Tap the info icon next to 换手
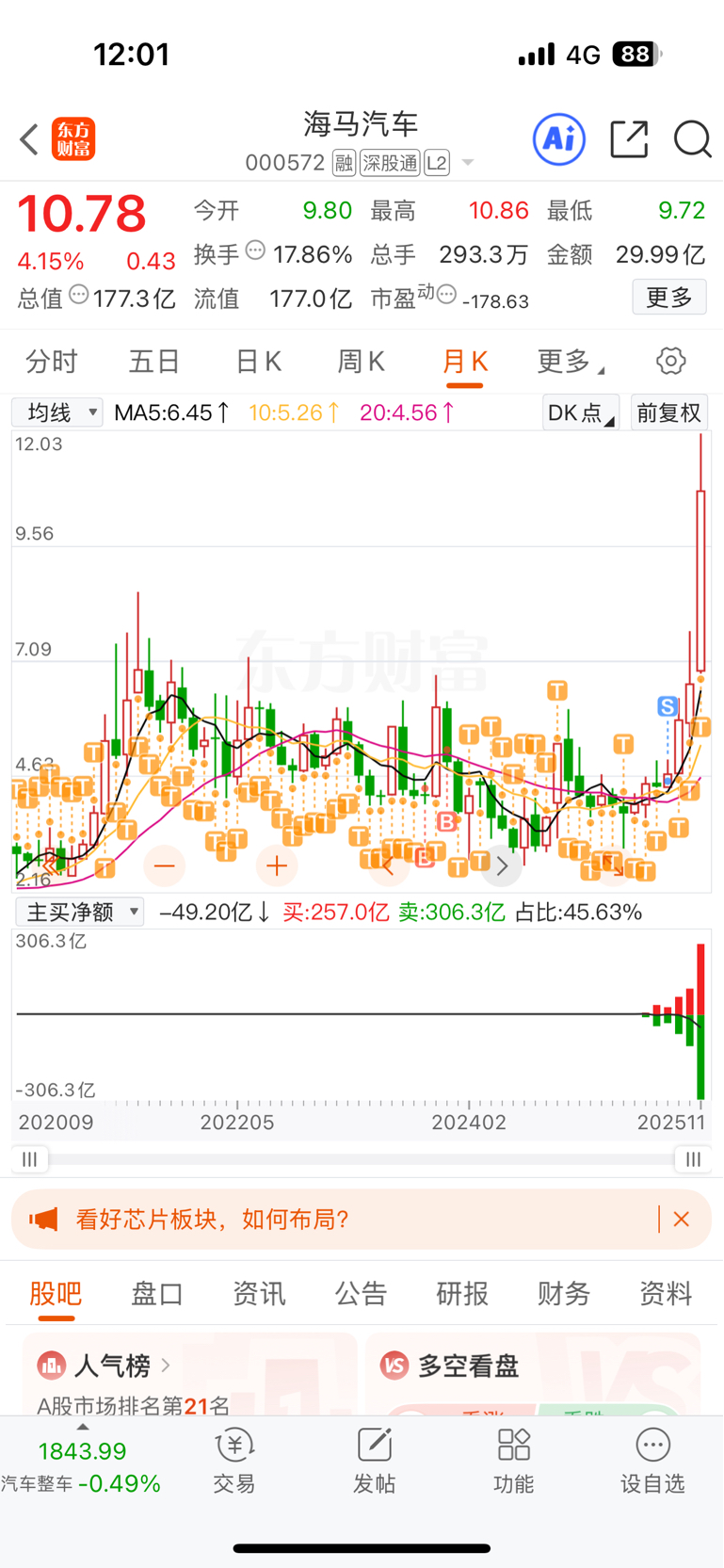 255,251
